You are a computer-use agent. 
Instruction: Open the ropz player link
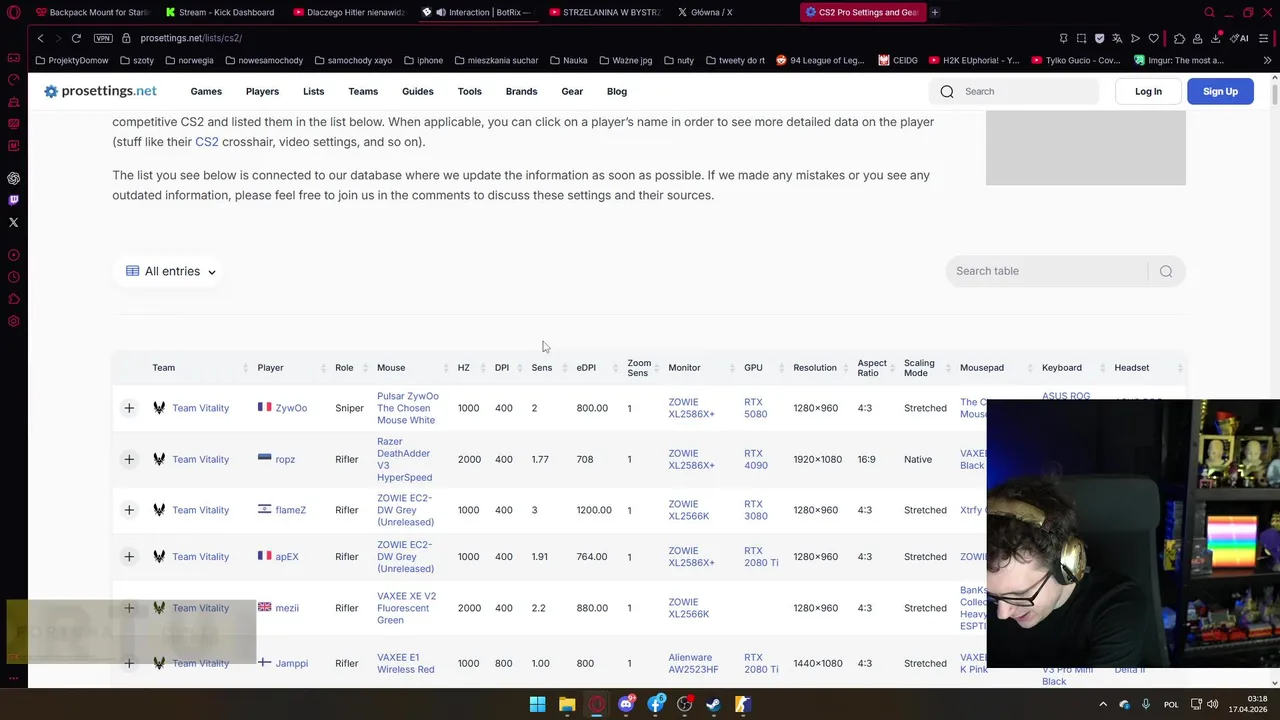285,459
